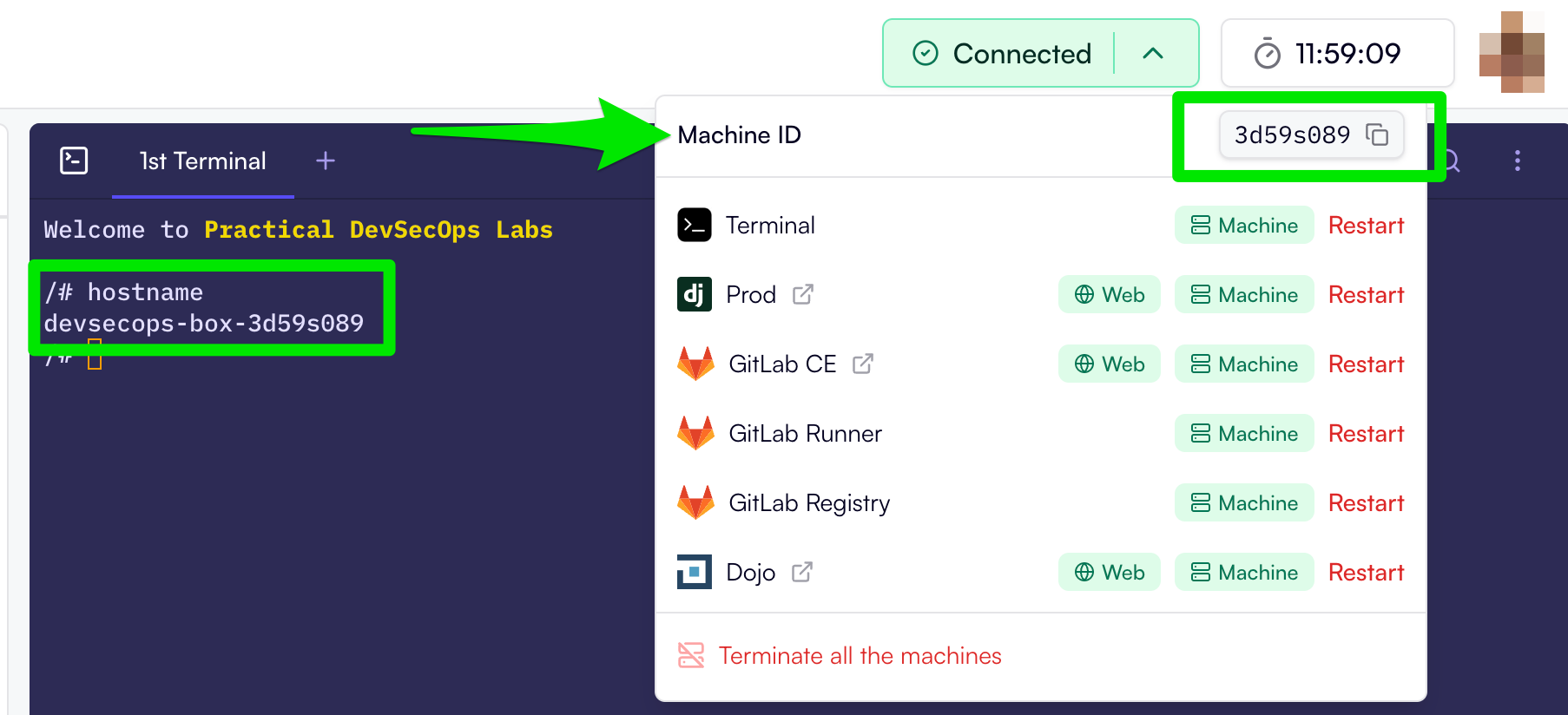Restart the Terminal machine
Viewport: 1568px width, 715px height.
pos(1366,226)
